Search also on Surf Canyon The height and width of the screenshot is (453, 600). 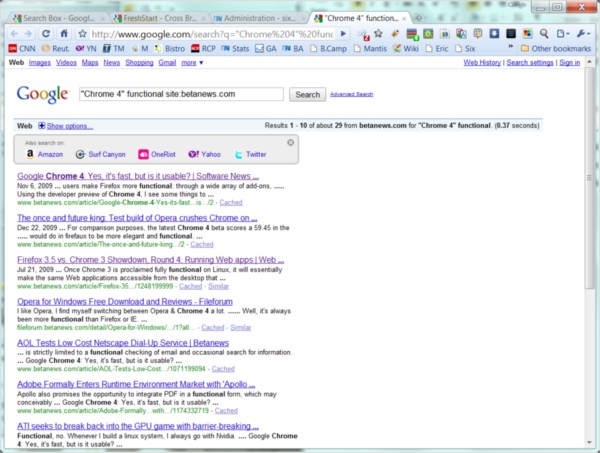[x=101, y=154]
